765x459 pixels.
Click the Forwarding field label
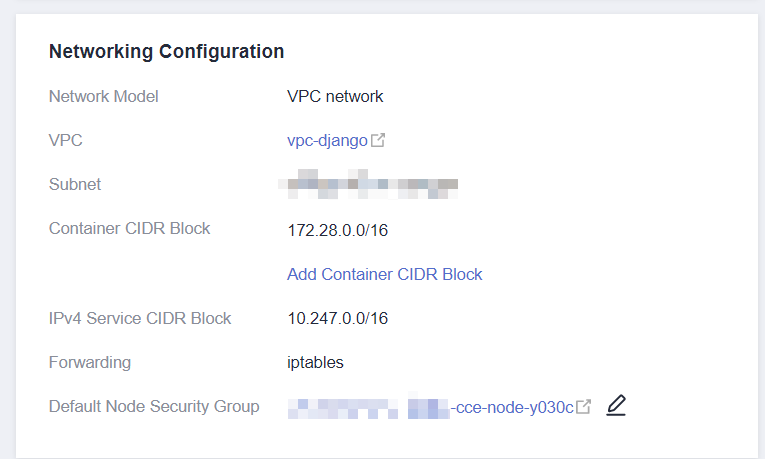click(x=89, y=362)
